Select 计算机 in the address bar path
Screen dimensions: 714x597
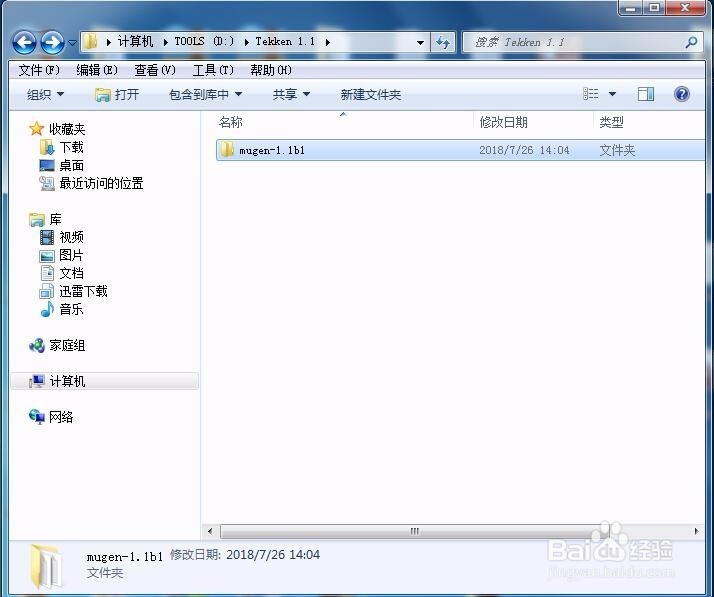pos(135,42)
